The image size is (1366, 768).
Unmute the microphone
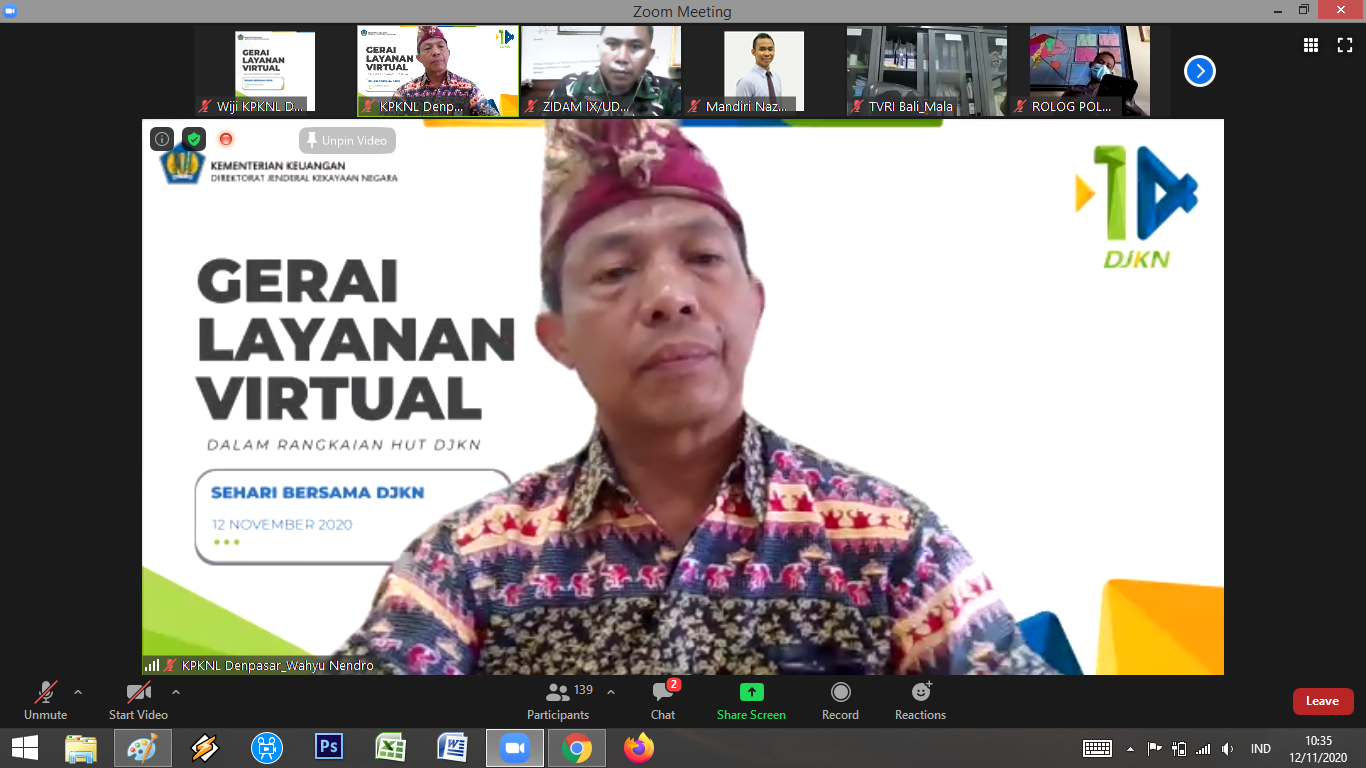pos(46,700)
